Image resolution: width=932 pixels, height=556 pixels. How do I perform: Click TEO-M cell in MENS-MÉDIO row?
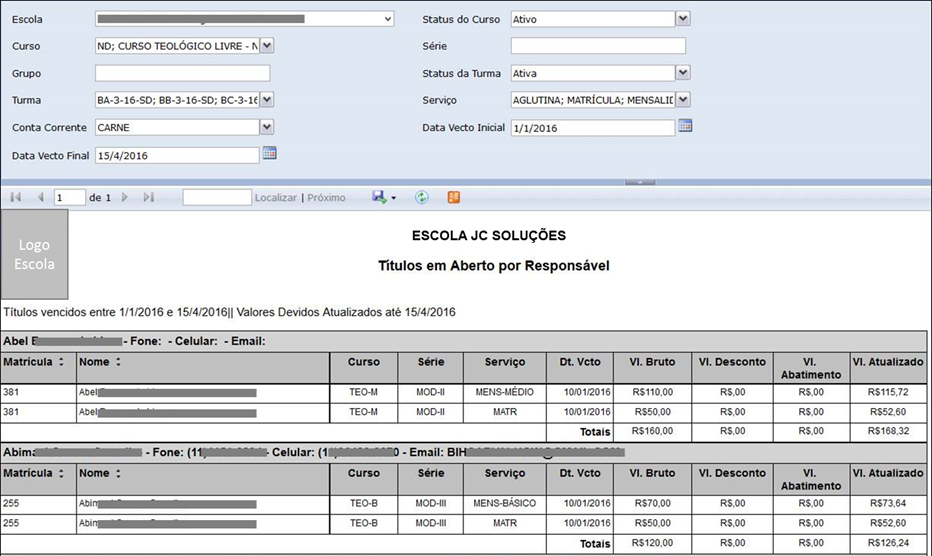pyautogui.click(x=364, y=392)
